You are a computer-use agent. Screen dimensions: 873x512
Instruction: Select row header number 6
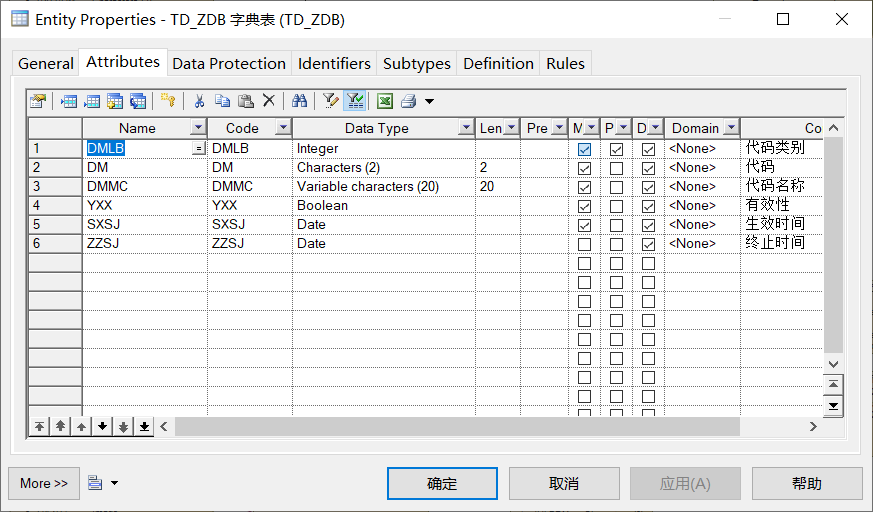pos(55,243)
